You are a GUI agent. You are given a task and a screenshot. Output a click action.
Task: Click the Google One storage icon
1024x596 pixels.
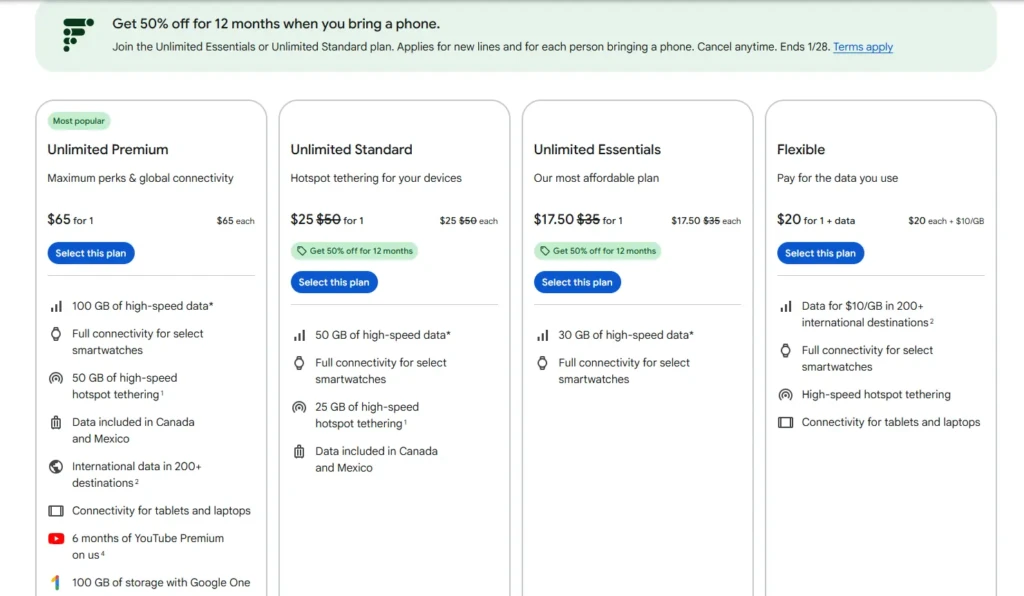(56, 581)
